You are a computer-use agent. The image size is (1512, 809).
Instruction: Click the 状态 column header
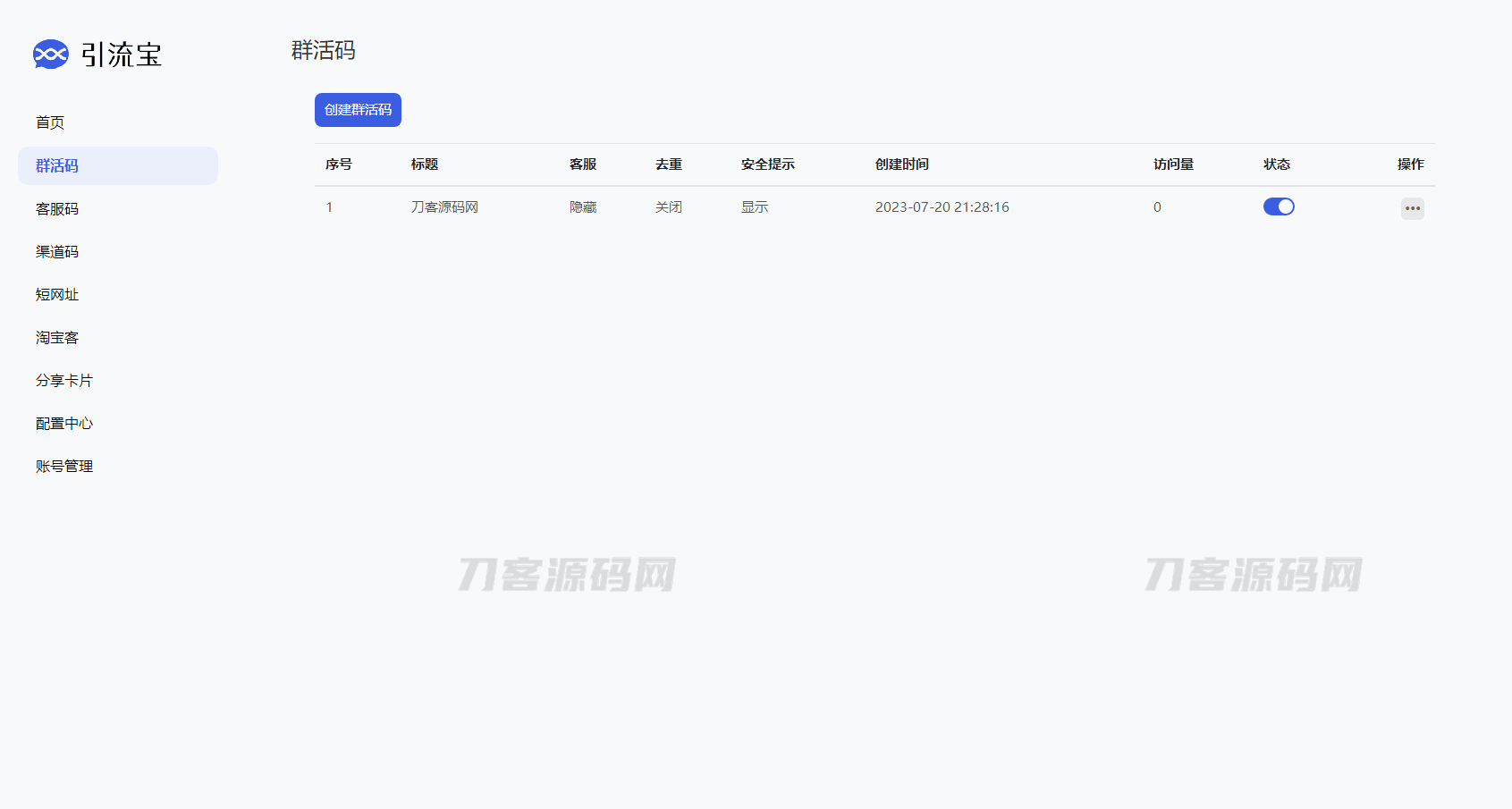coord(1276,164)
